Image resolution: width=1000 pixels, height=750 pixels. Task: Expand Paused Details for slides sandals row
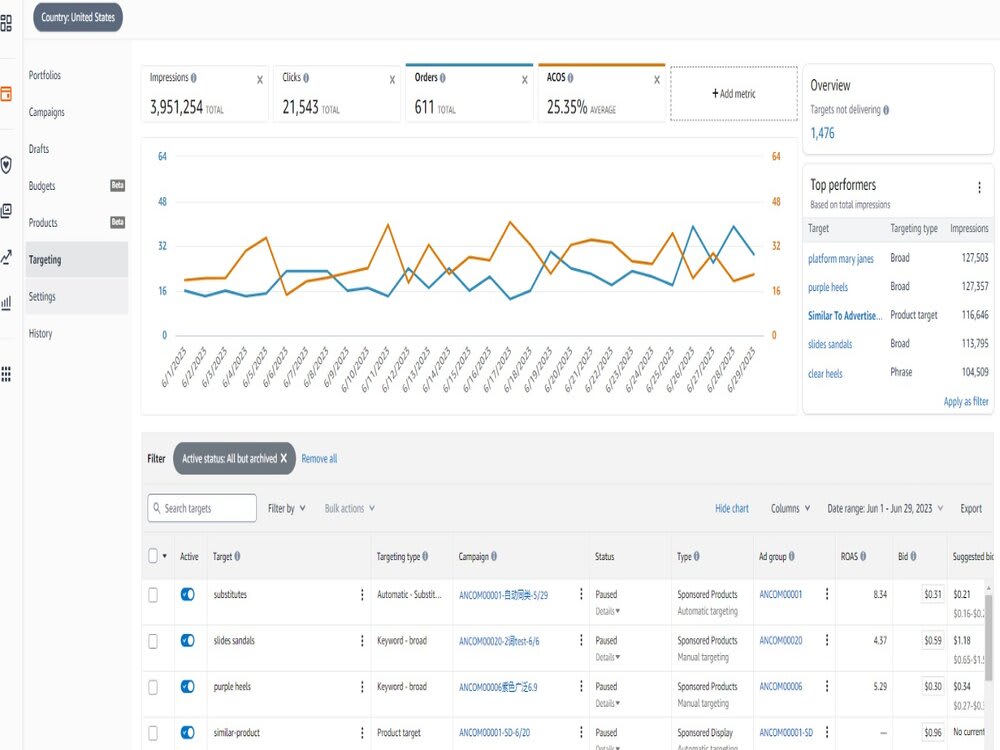click(607, 657)
